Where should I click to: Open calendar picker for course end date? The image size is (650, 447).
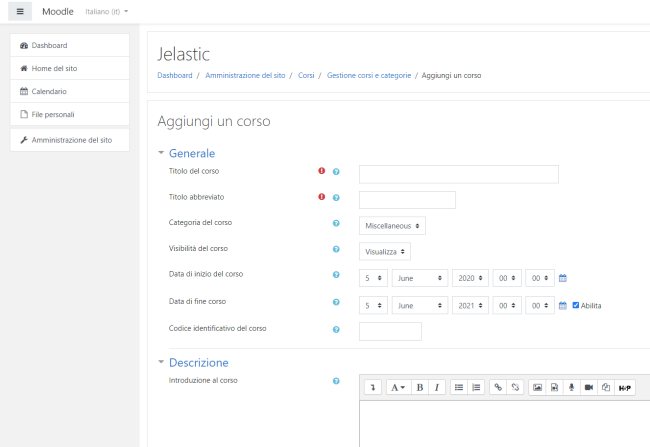pos(563,306)
